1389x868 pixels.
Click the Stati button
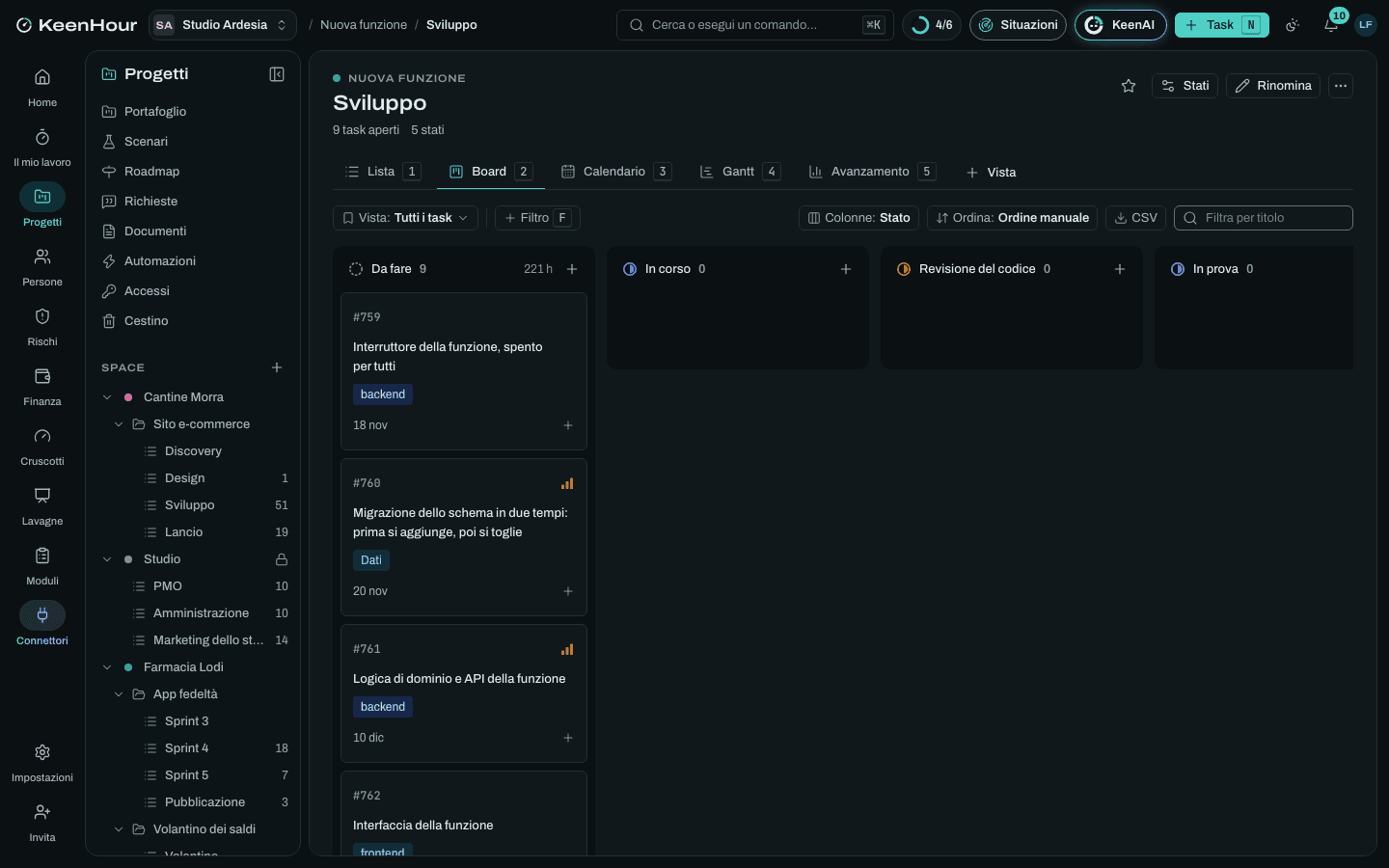click(1185, 86)
